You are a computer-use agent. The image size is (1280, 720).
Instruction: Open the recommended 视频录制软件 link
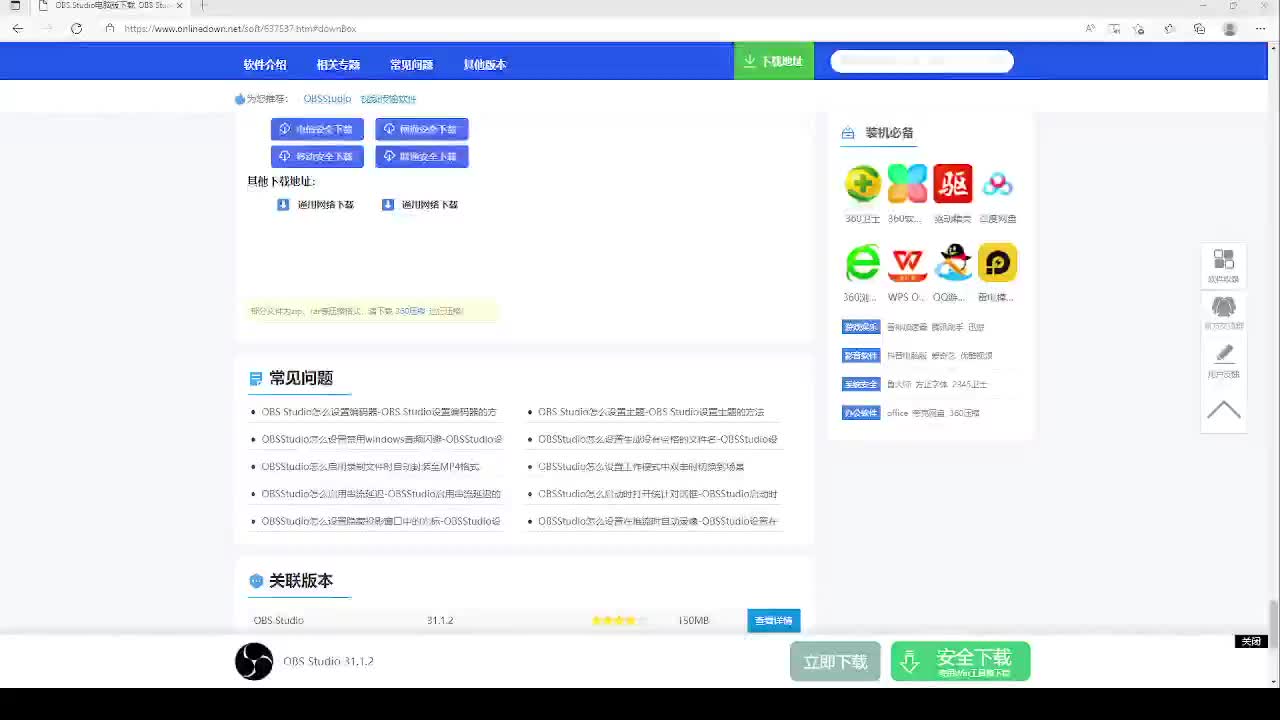tap(388, 99)
